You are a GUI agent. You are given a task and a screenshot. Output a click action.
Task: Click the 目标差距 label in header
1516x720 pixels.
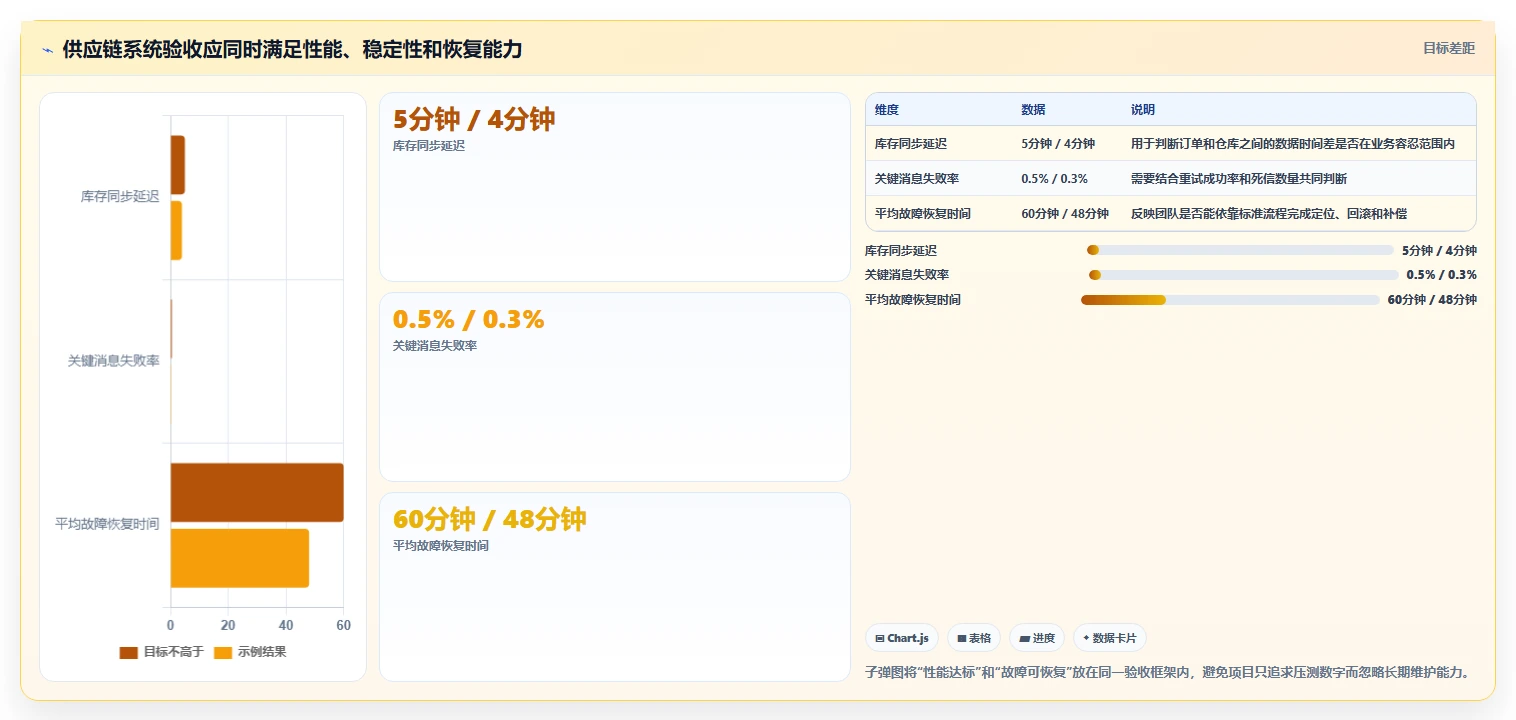[1449, 48]
